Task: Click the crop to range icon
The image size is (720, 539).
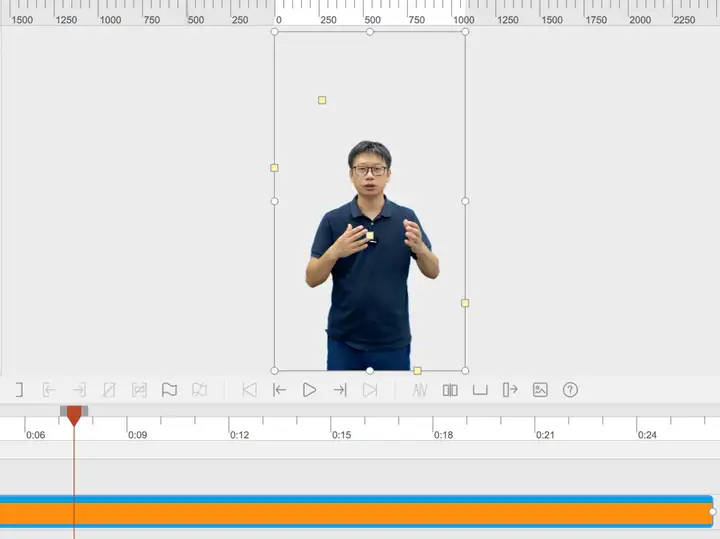Action: pos(139,390)
